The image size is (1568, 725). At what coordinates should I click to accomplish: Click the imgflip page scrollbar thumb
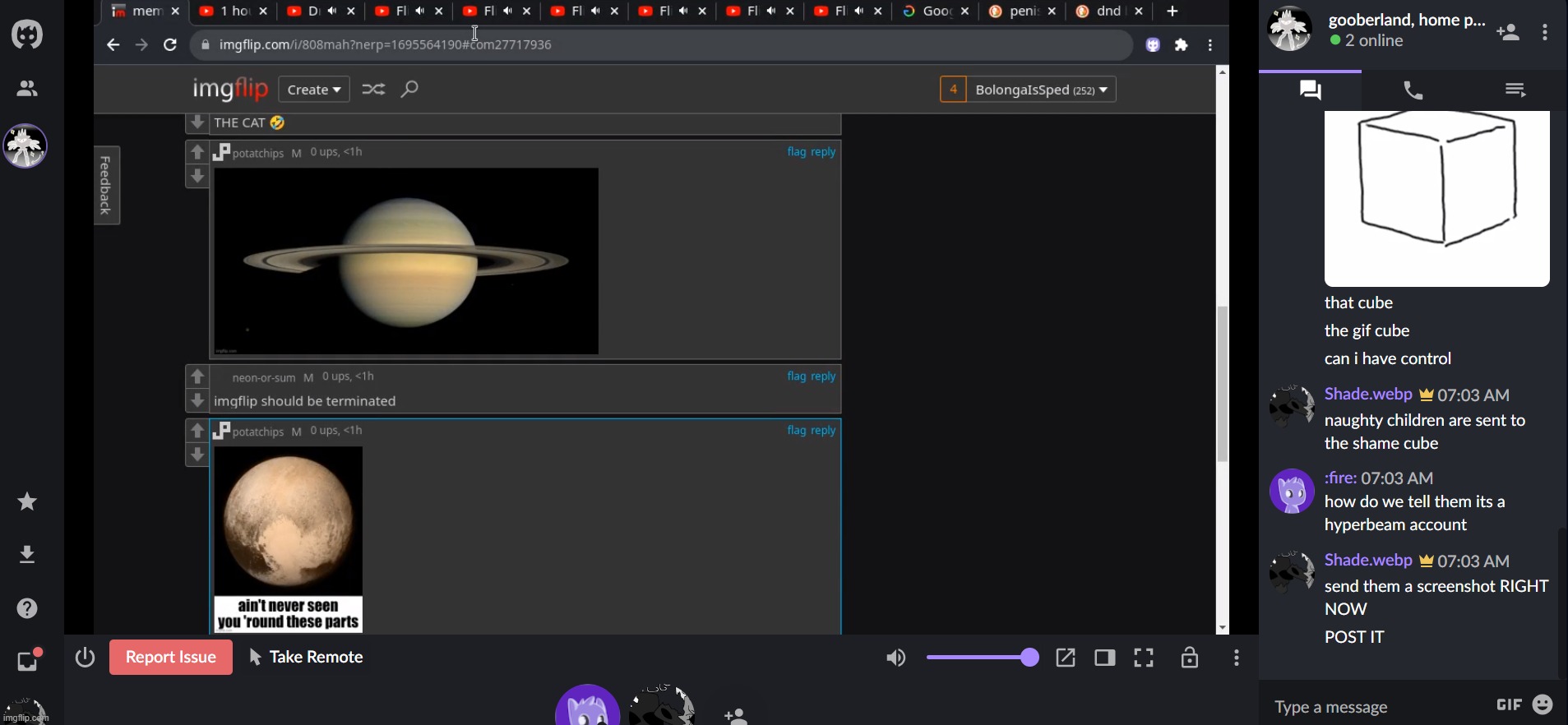tap(1223, 384)
